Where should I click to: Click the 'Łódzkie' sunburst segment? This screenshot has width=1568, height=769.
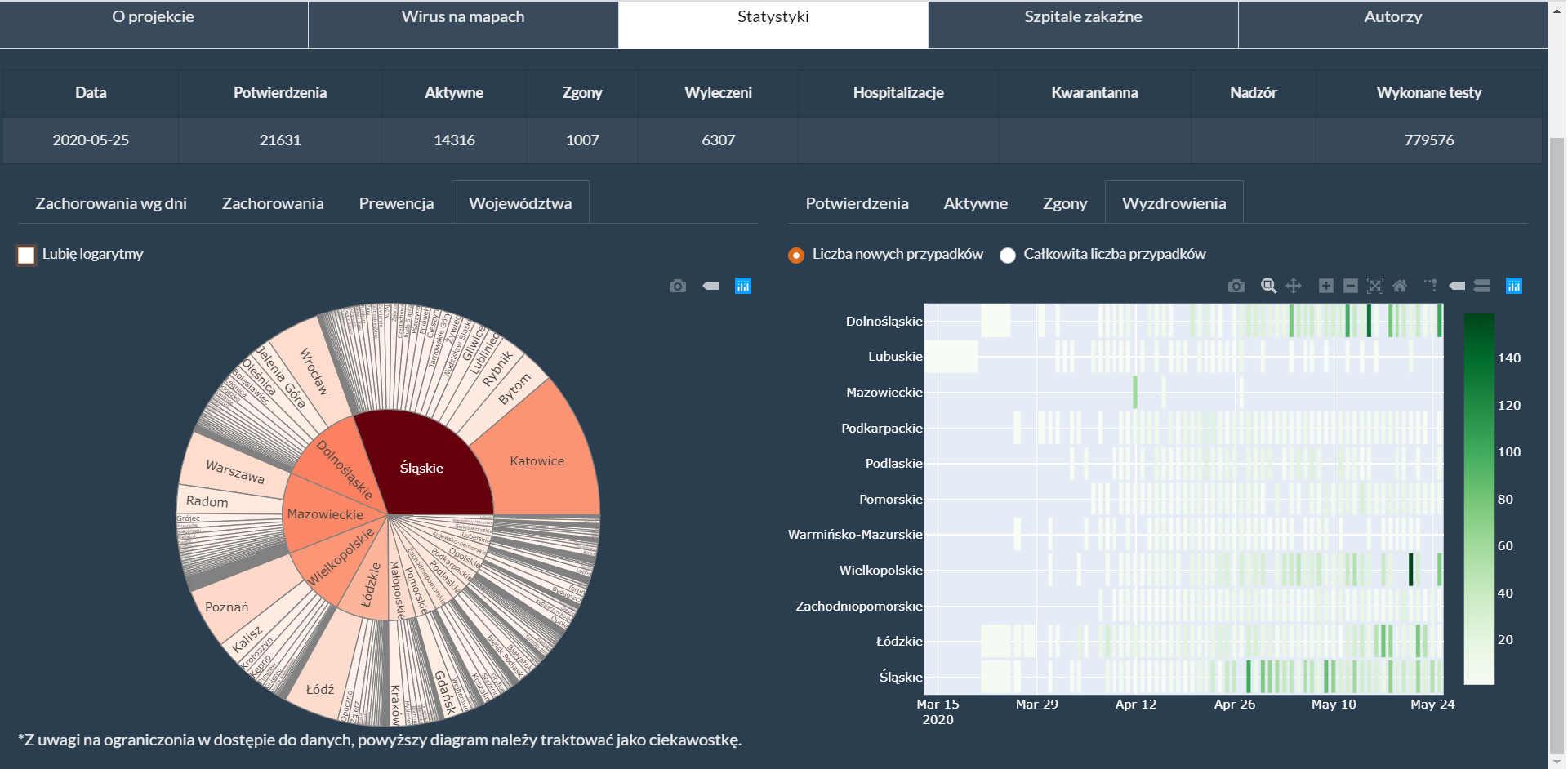[x=372, y=585]
